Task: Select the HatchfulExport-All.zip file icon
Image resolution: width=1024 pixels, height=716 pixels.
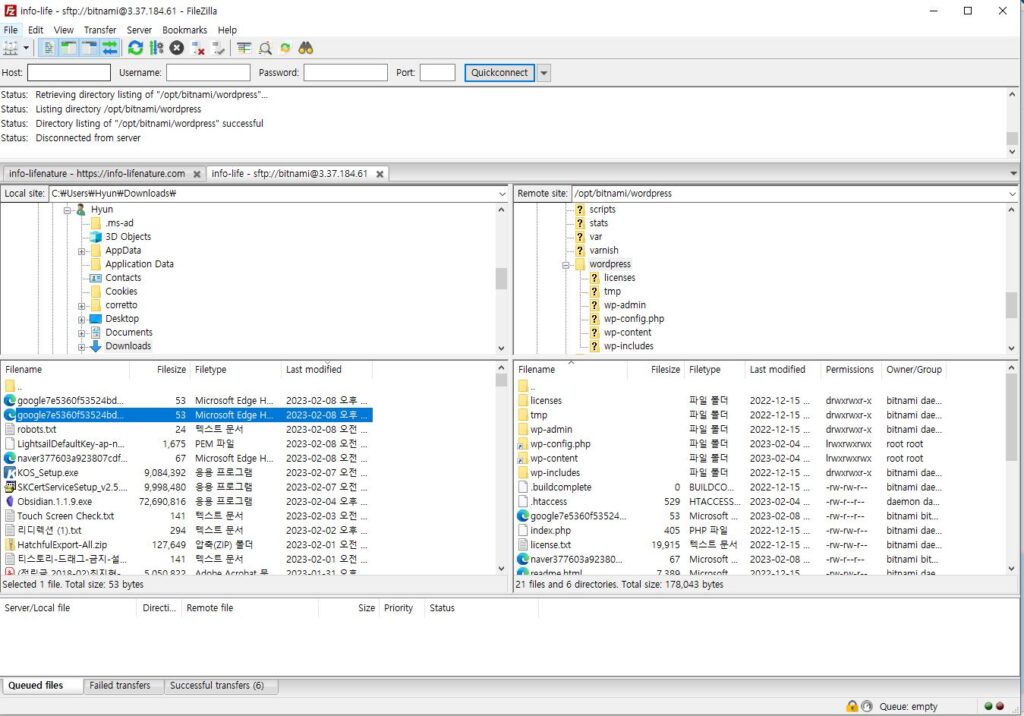Action: tap(10, 544)
